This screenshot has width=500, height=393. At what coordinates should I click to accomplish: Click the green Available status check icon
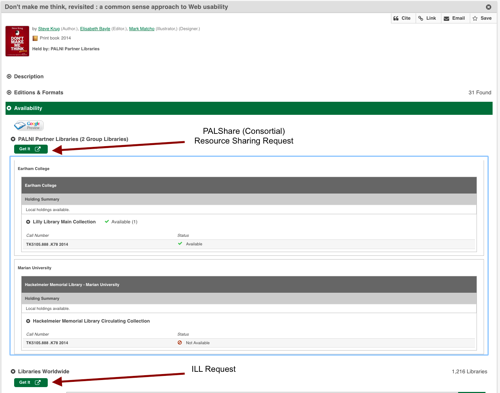tap(180, 244)
